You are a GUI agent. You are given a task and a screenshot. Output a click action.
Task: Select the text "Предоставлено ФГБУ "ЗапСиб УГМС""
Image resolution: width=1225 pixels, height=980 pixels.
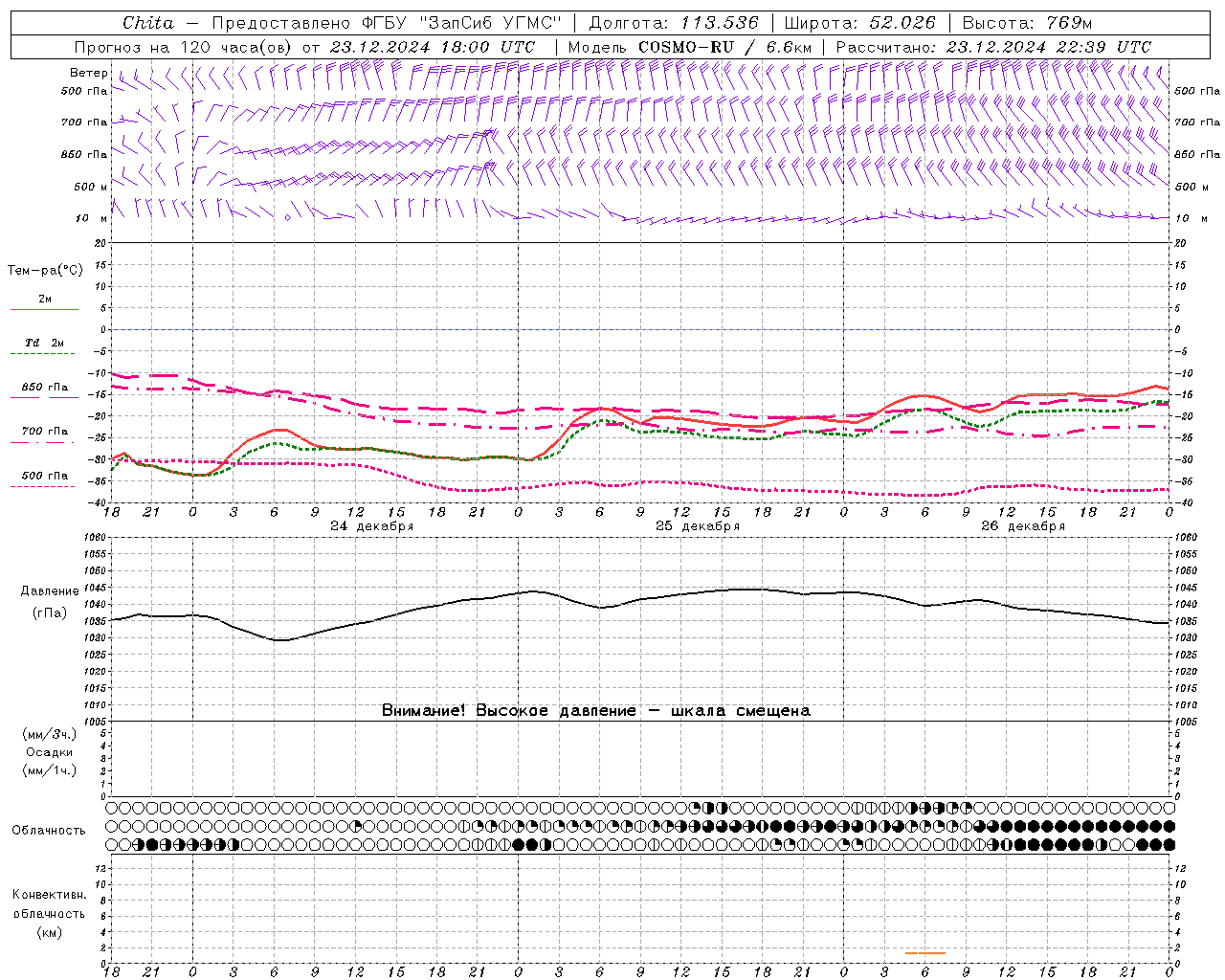[x=386, y=23]
